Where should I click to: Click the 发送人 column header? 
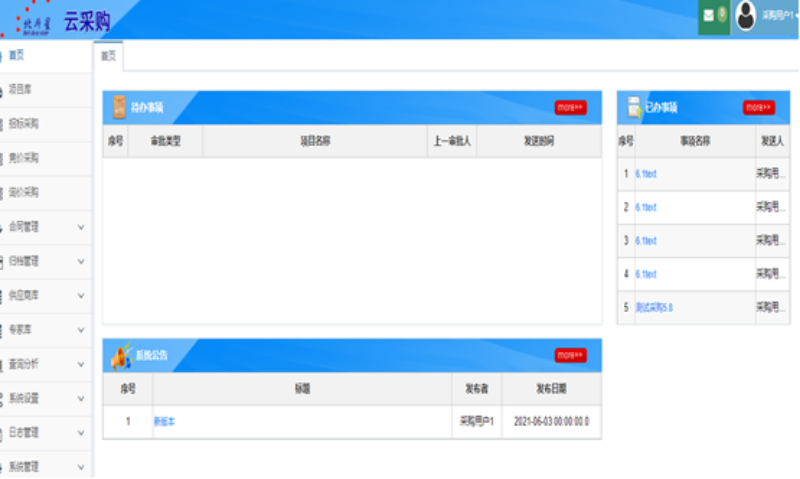772,141
